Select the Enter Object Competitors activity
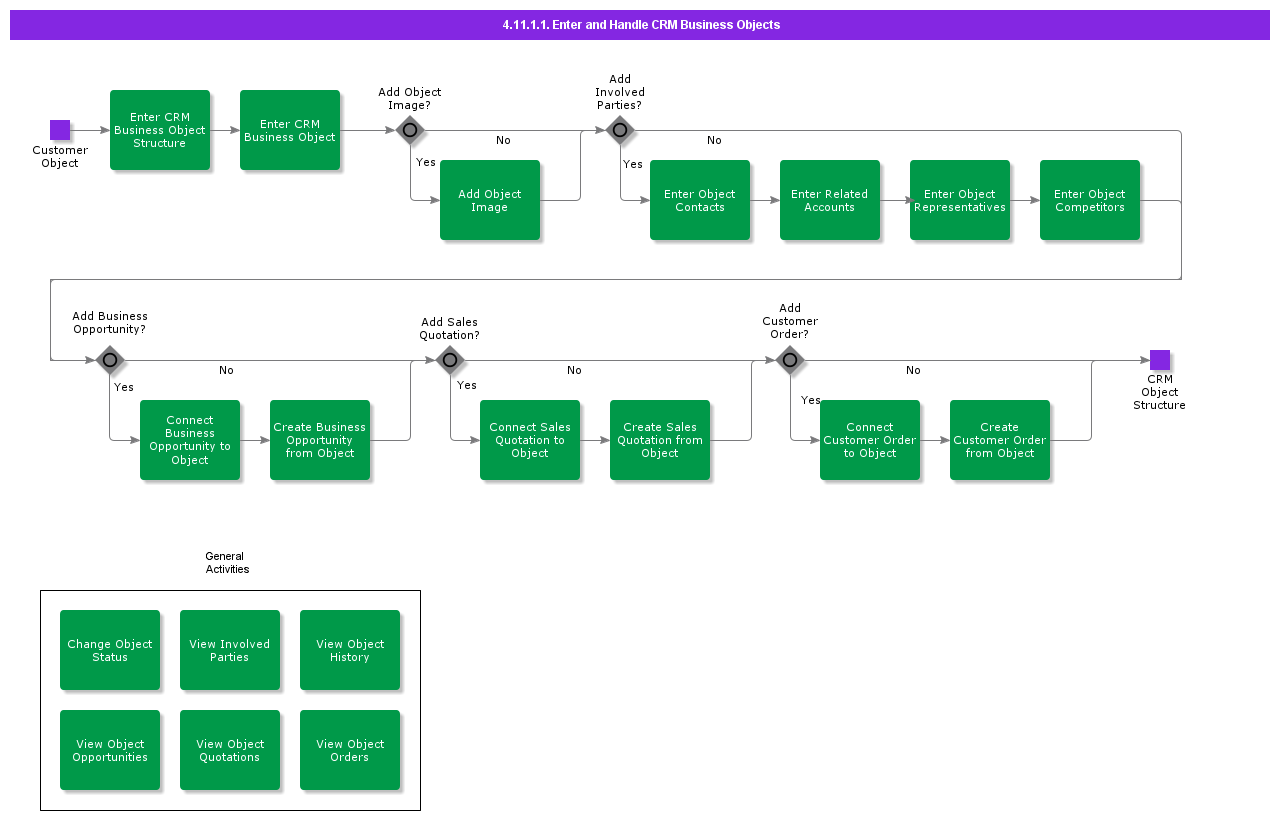Viewport: 1280px width, 820px height. tap(1090, 200)
